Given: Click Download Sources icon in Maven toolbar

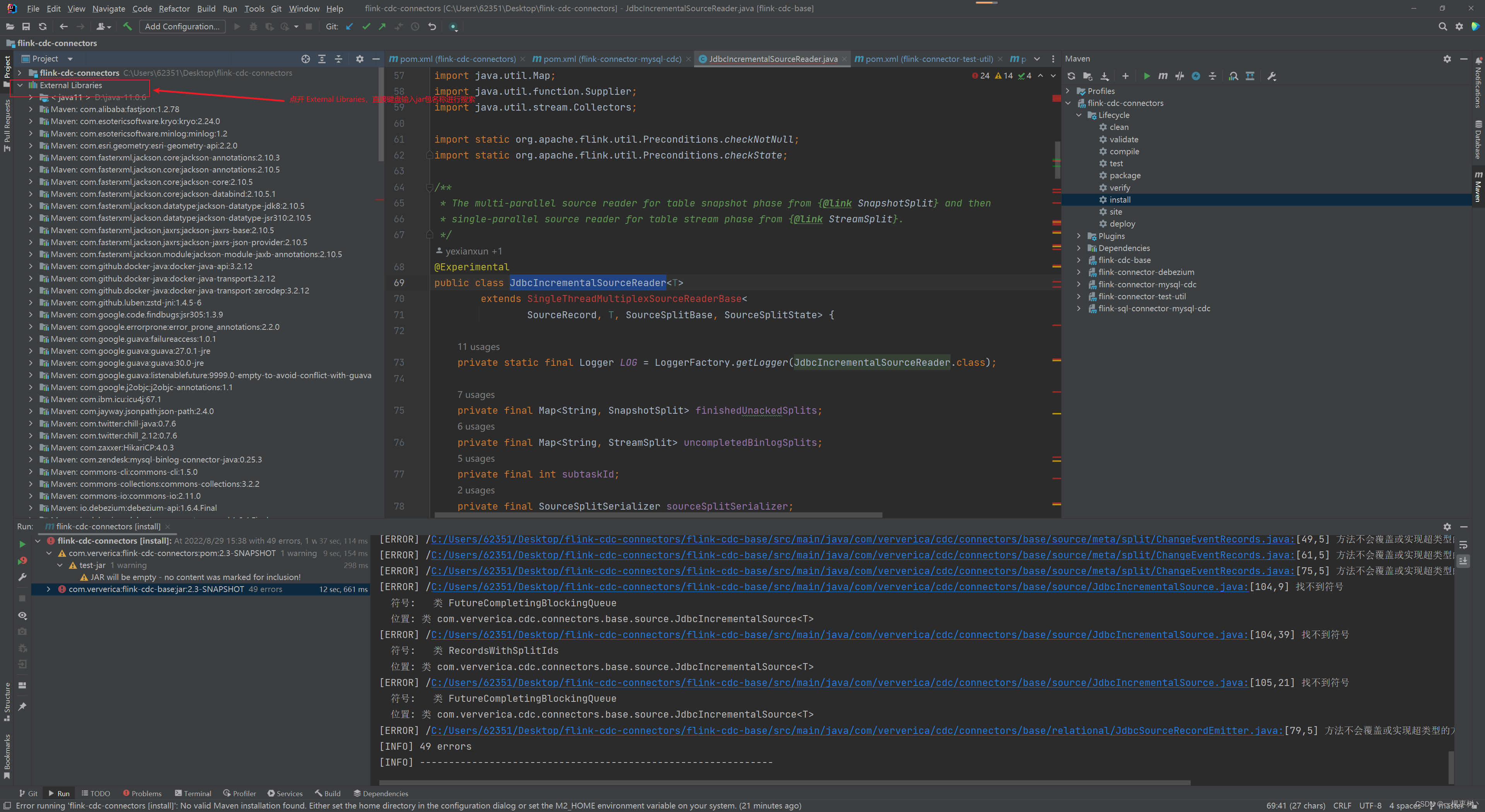Looking at the screenshot, I should tap(1104, 76).
